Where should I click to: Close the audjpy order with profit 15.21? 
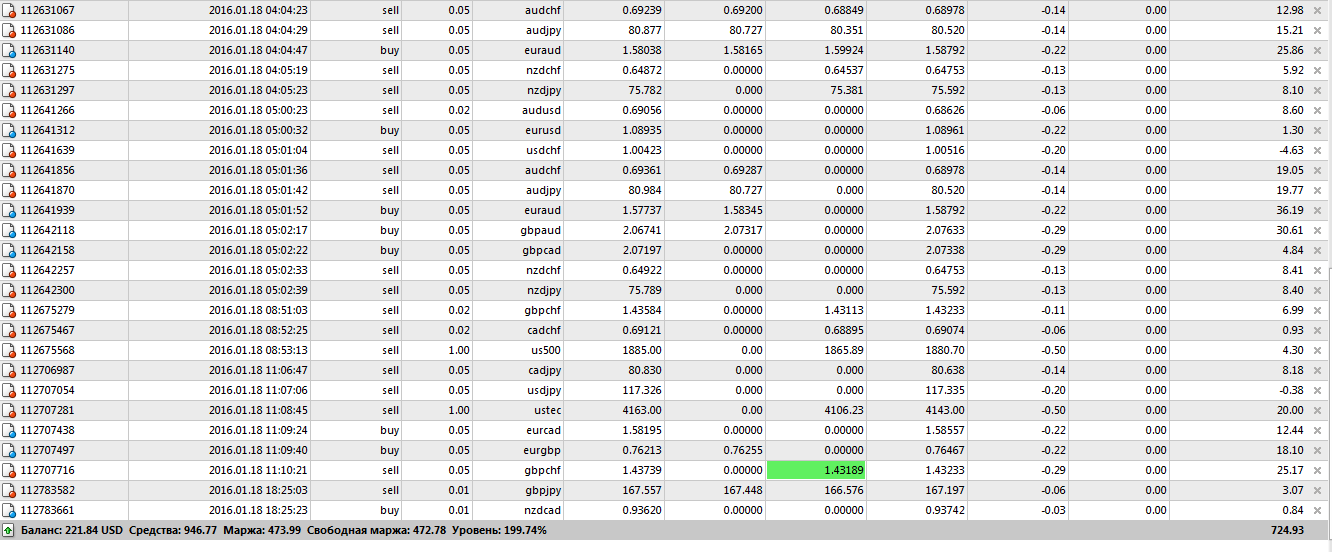[x=1318, y=30]
